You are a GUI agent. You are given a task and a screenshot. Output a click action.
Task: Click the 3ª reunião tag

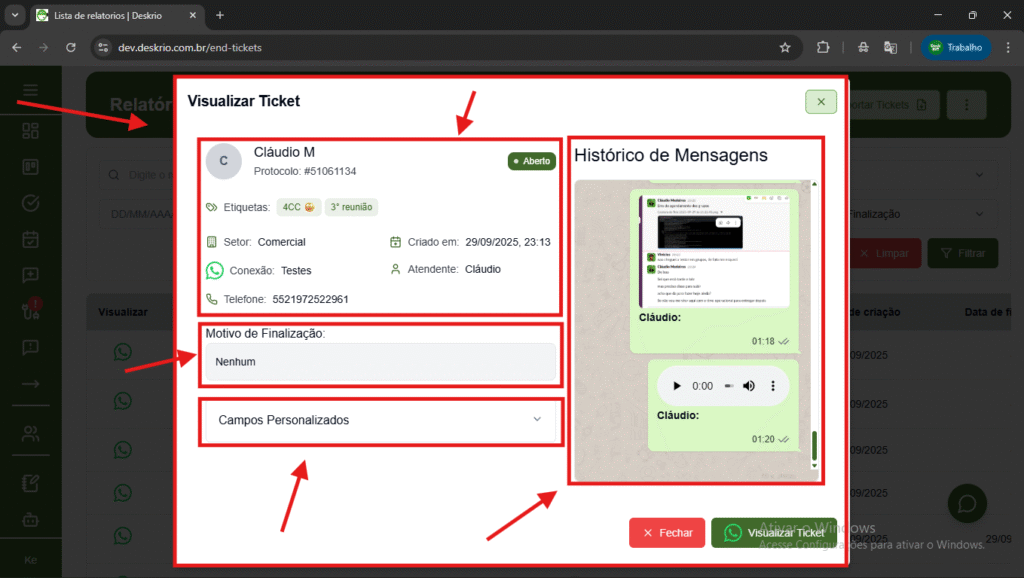pos(351,207)
